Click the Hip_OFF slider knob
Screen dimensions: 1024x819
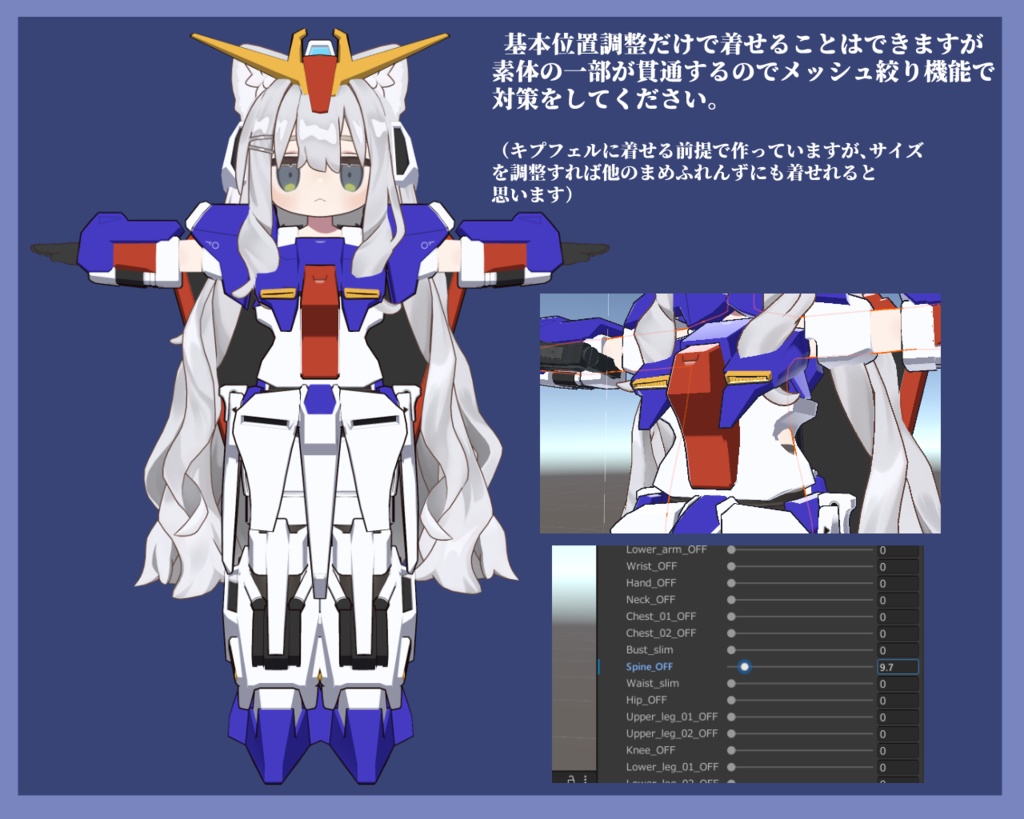pyautogui.click(x=731, y=700)
